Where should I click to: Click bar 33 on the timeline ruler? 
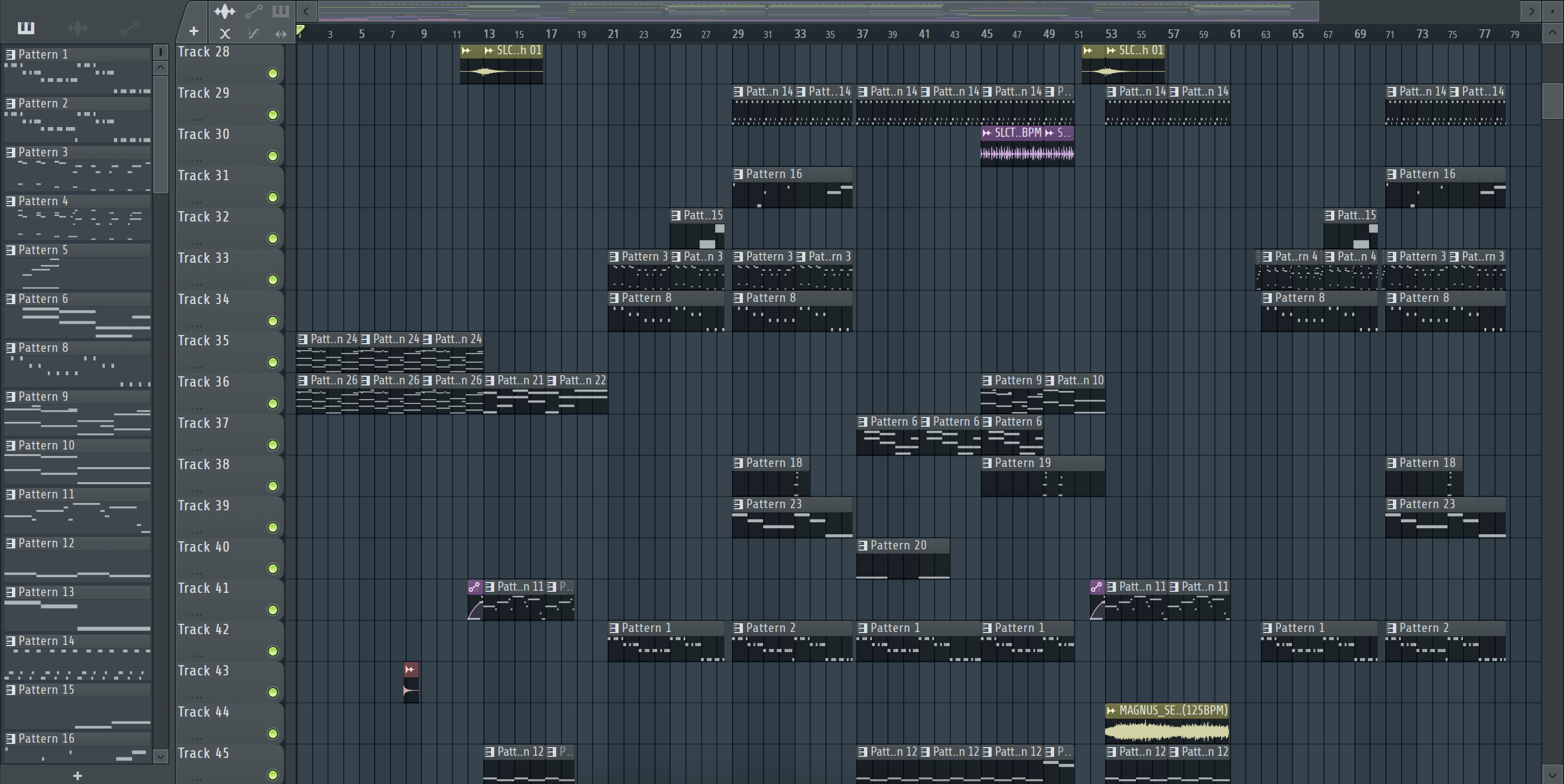coord(800,34)
